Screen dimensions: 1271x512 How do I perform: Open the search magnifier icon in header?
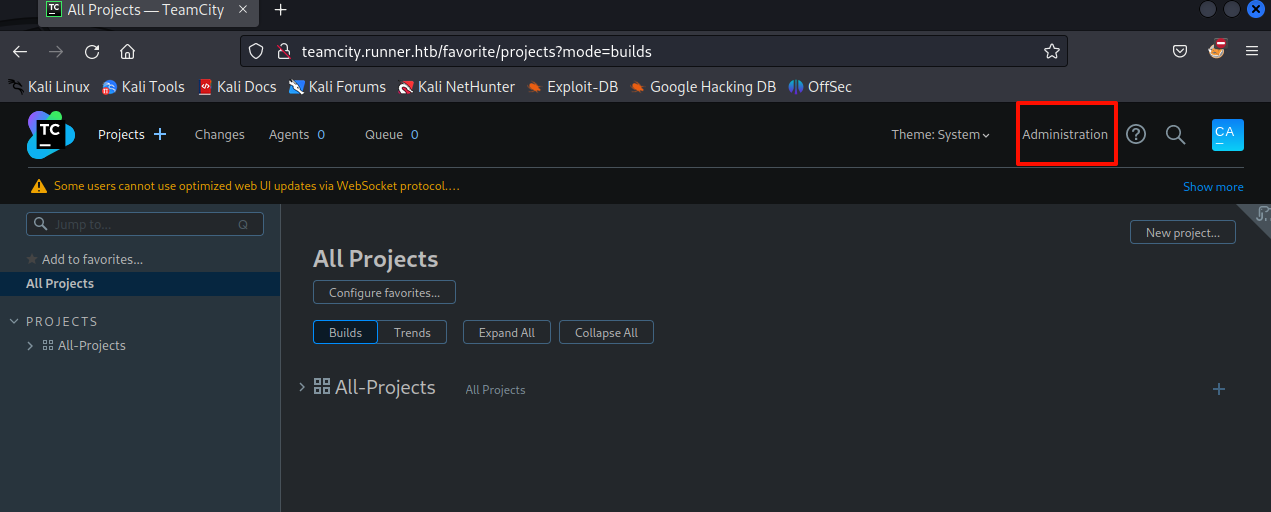coord(1176,134)
